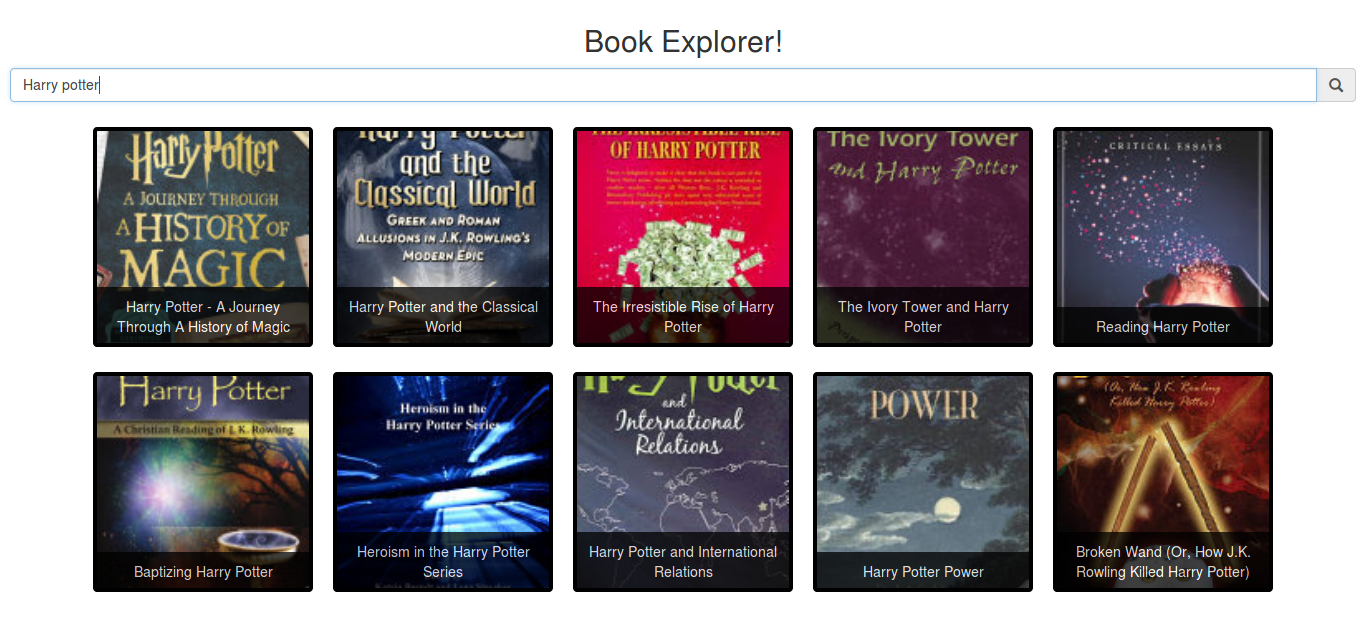Click the Harry Potter Power caption label

pos(923,572)
